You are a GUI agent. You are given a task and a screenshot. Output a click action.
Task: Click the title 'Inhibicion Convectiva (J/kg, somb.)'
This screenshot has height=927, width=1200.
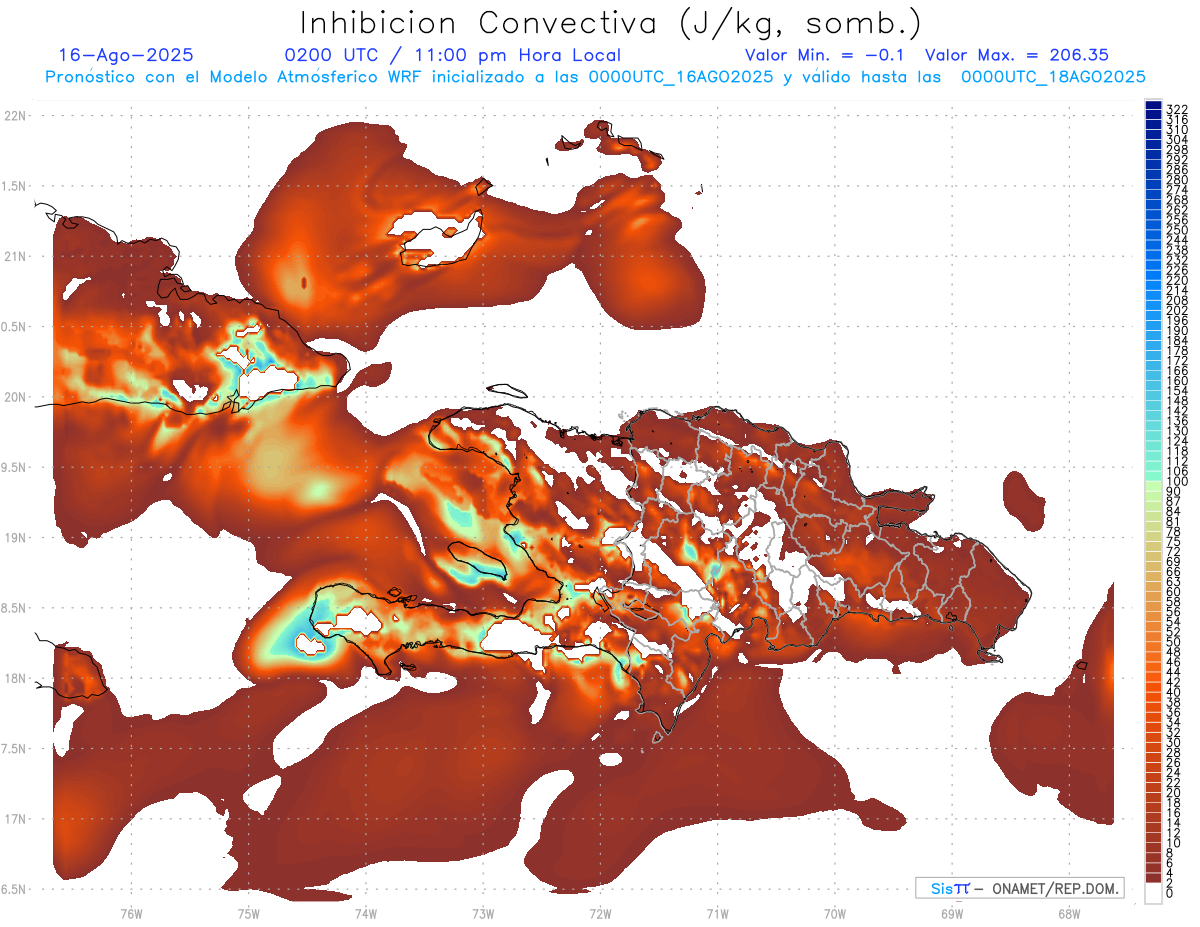coord(610,23)
